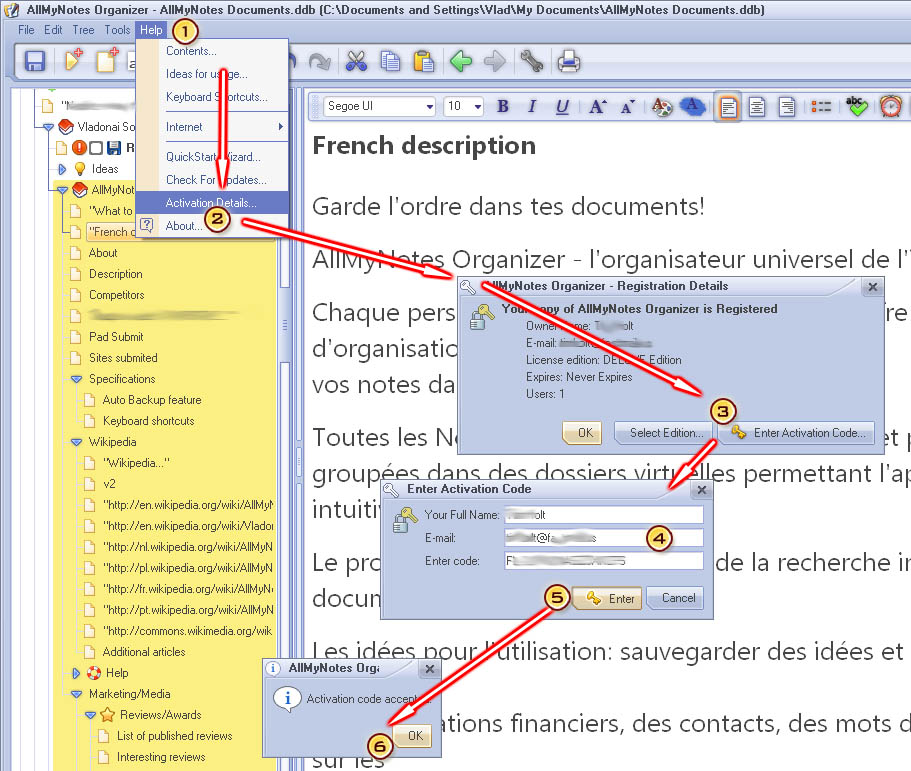Click the Copy toolbar icon
The image size is (911, 771).
click(390, 61)
